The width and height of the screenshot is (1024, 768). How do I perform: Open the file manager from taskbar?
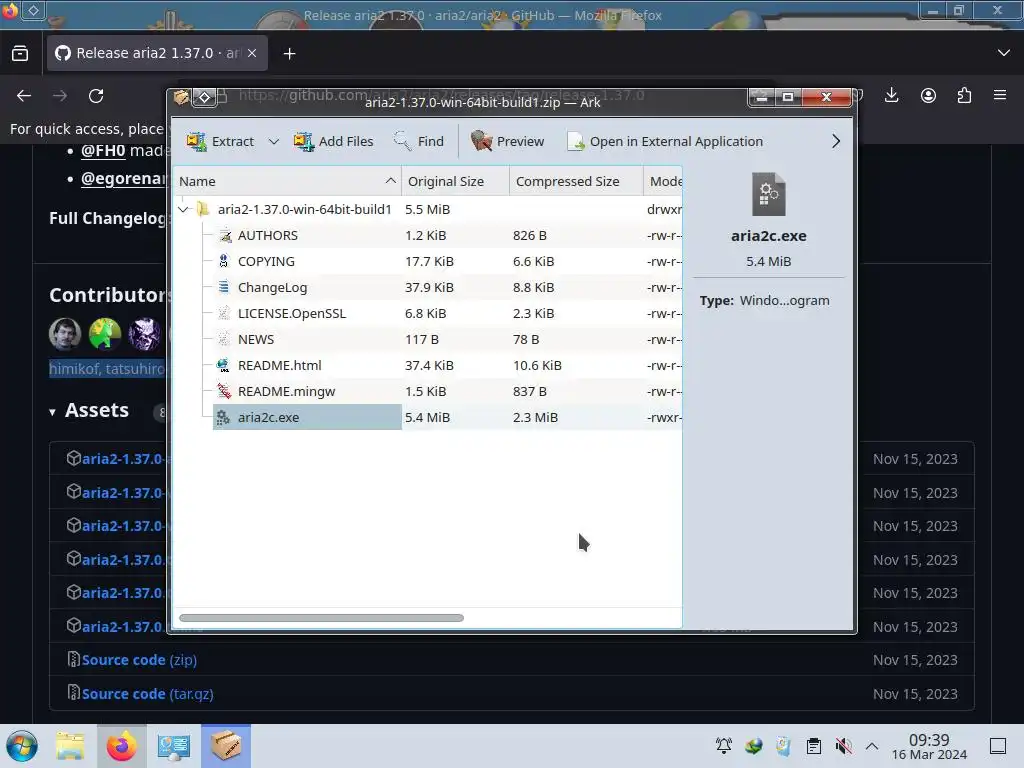click(70, 746)
